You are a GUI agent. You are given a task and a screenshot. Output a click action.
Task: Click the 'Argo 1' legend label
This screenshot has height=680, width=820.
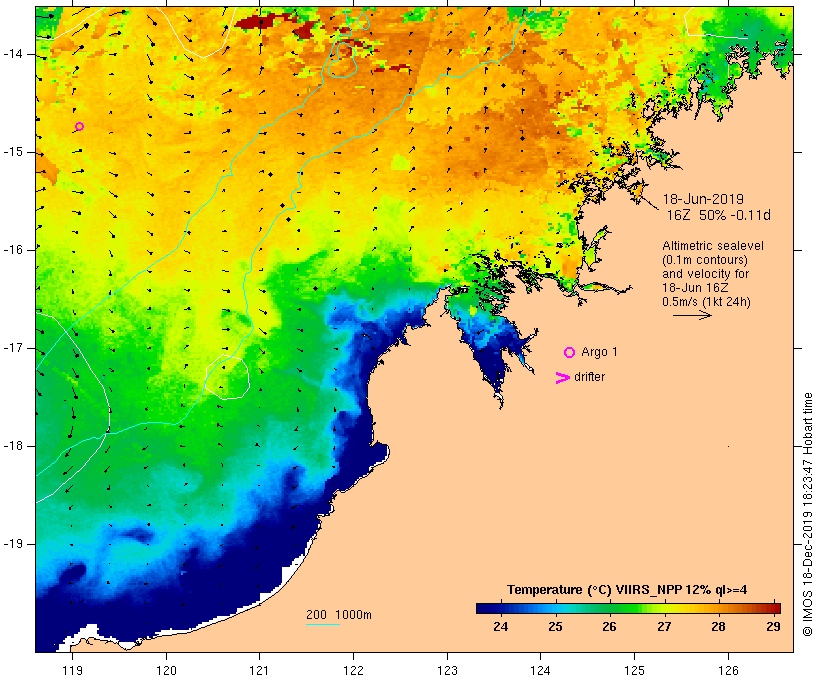pos(599,352)
